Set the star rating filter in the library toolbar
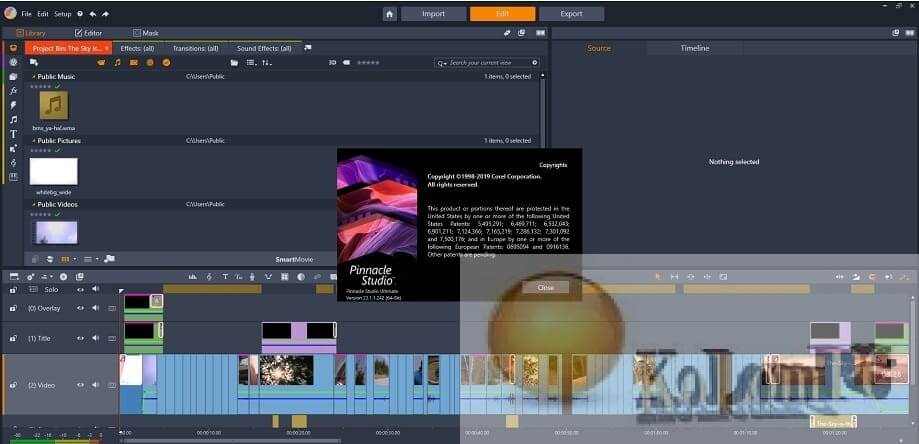 (x=368, y=63)
